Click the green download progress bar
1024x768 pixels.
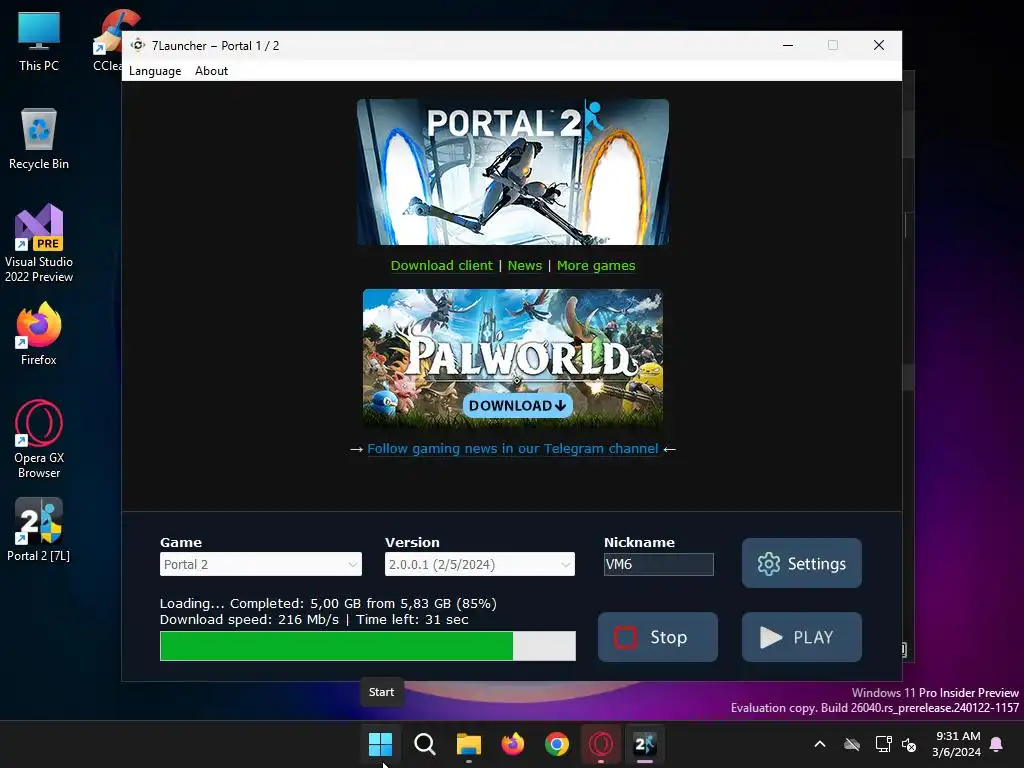point(368,645)
